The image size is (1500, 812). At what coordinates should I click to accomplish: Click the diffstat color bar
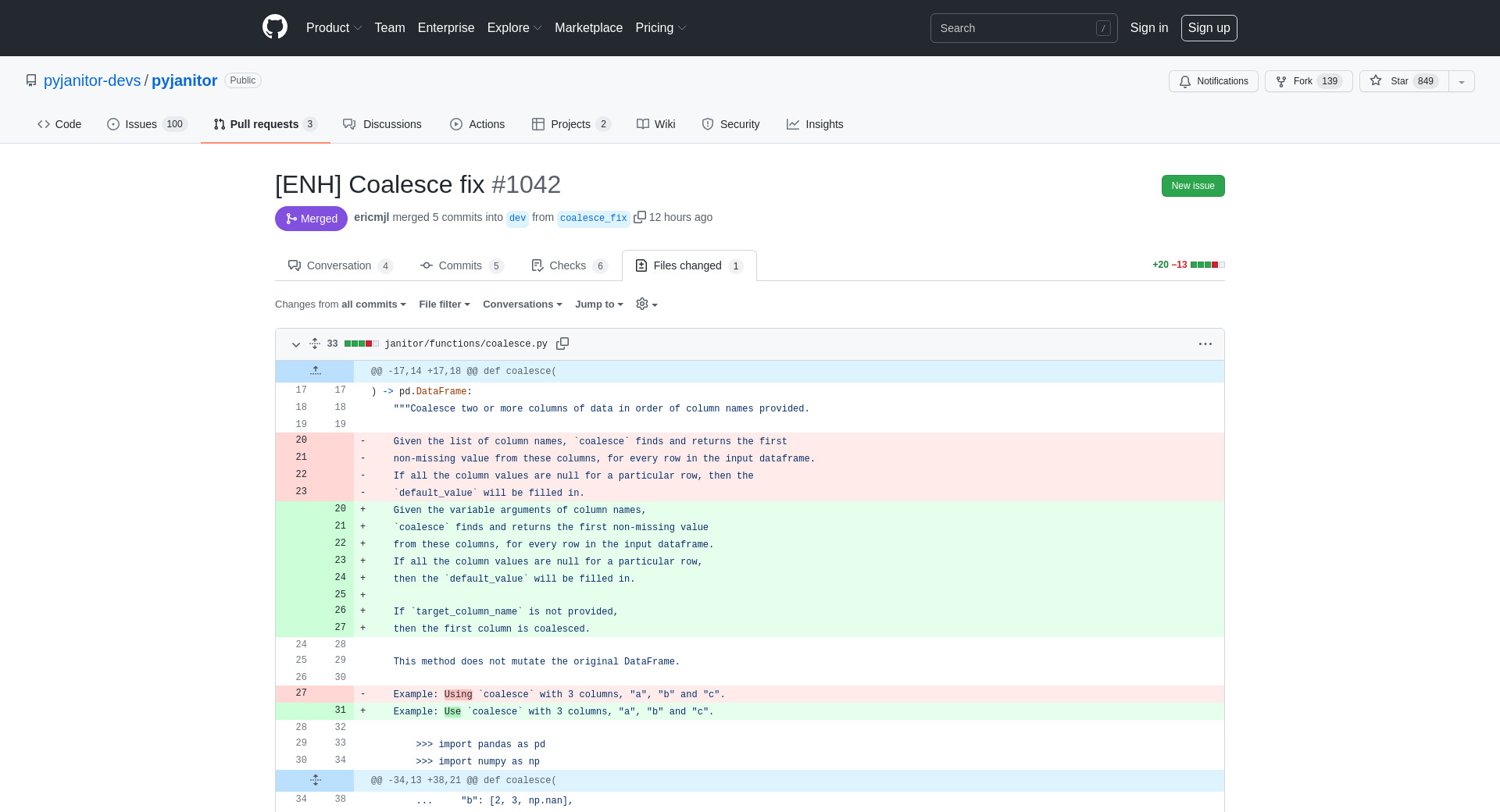1207,265
